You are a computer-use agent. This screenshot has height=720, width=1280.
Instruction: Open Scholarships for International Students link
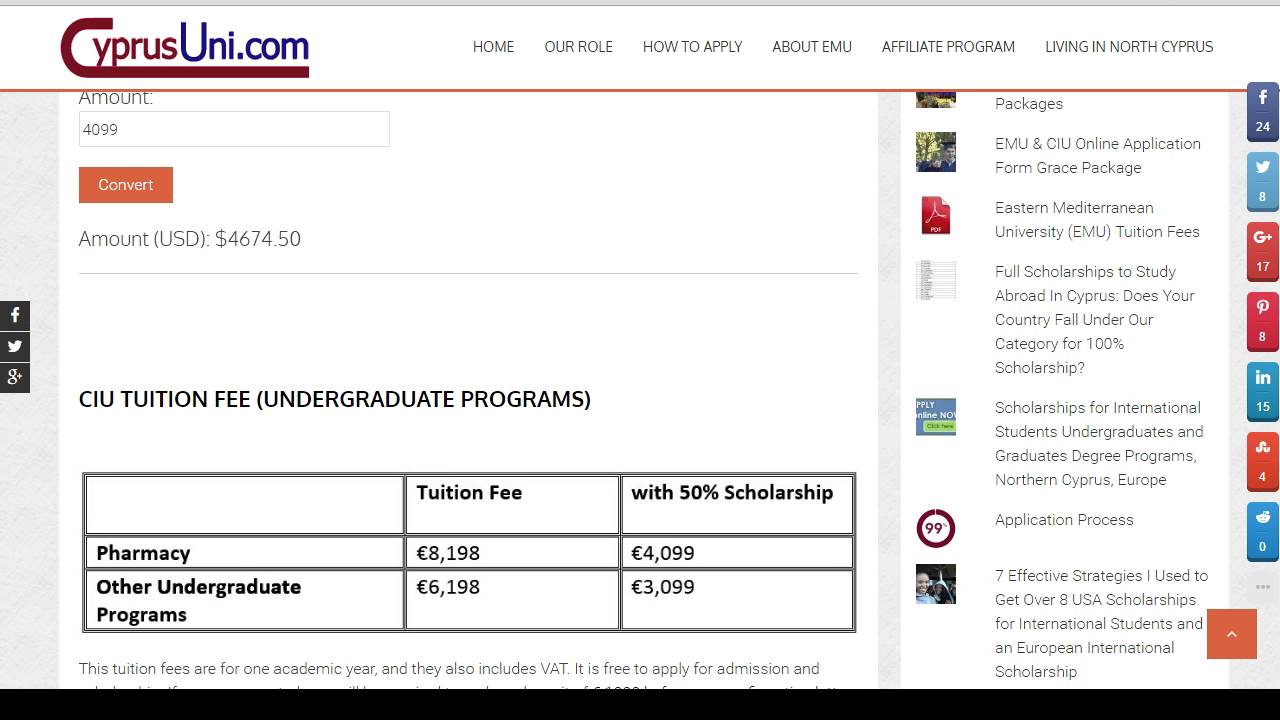1099,443
